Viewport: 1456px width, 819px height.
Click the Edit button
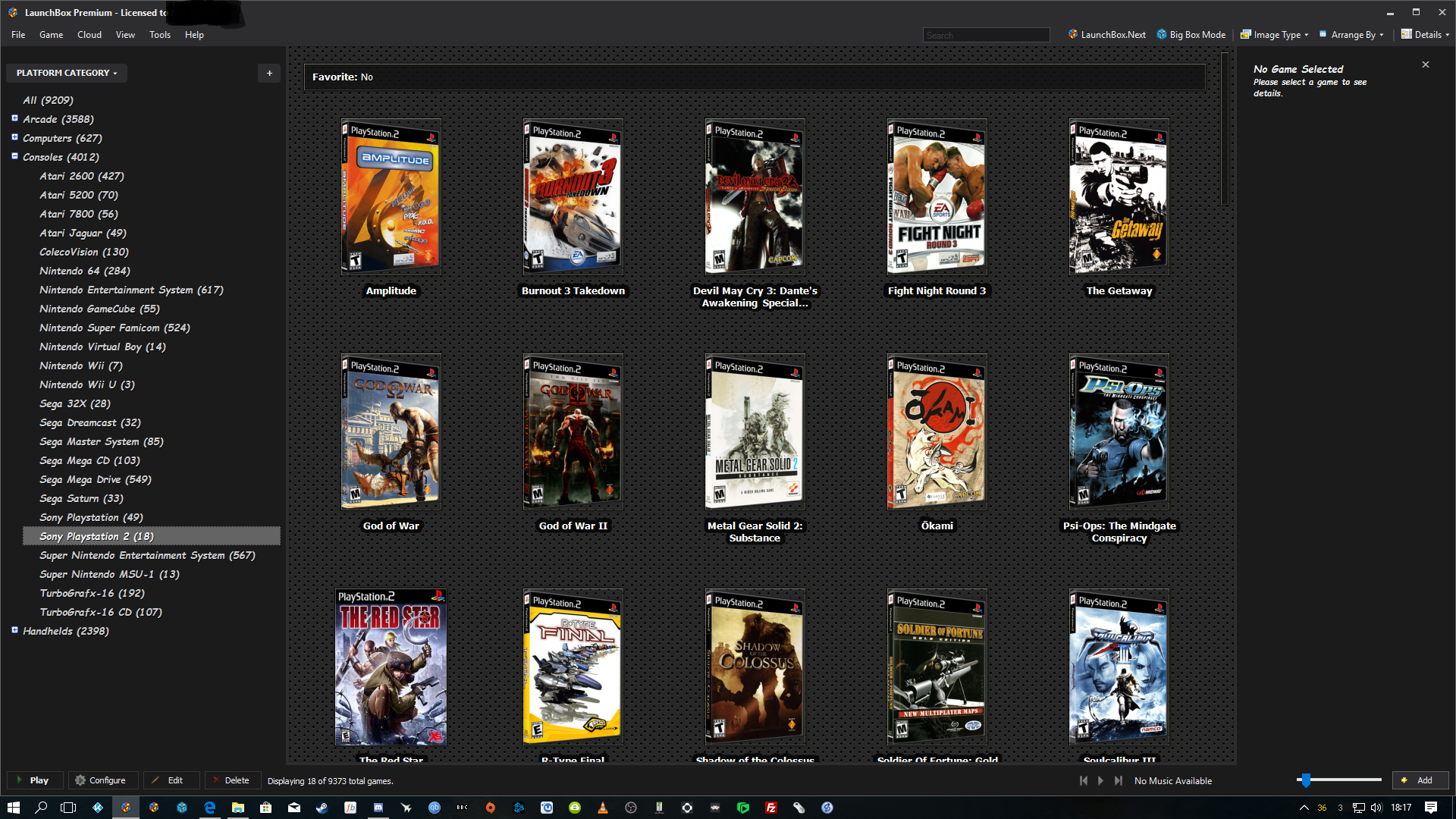[171, 780]
